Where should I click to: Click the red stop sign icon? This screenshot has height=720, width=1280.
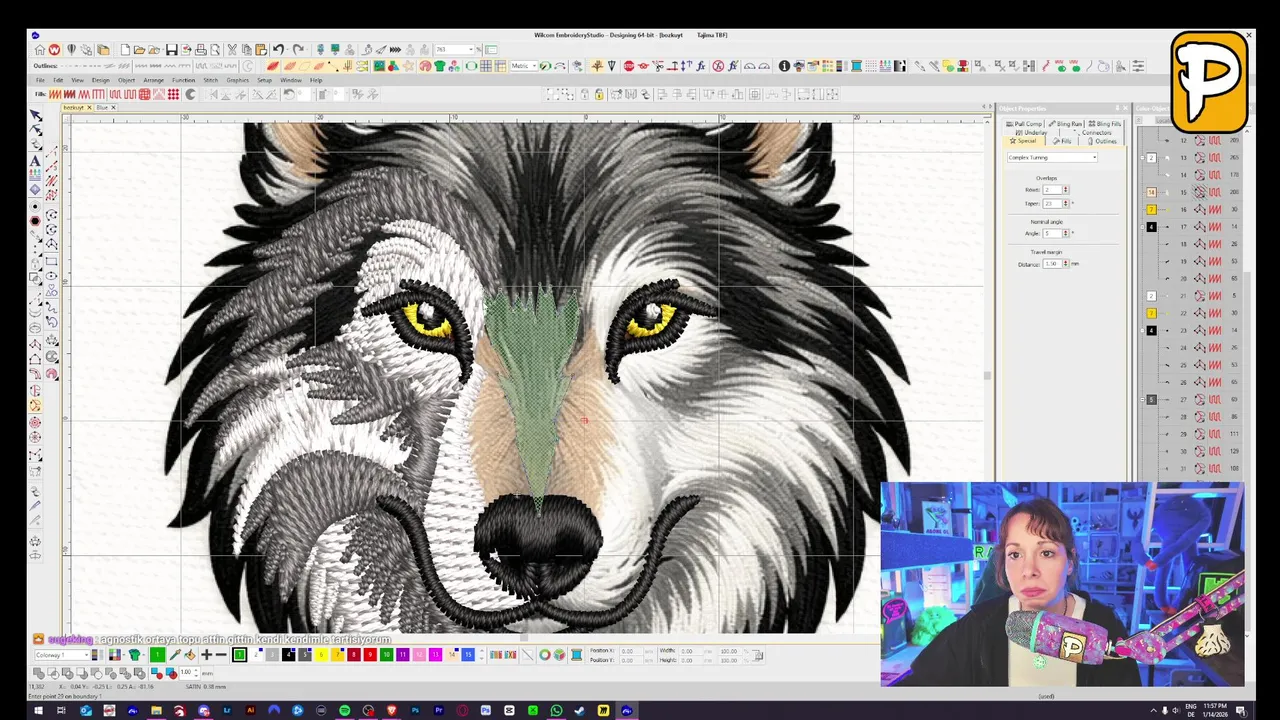(629, 66)
